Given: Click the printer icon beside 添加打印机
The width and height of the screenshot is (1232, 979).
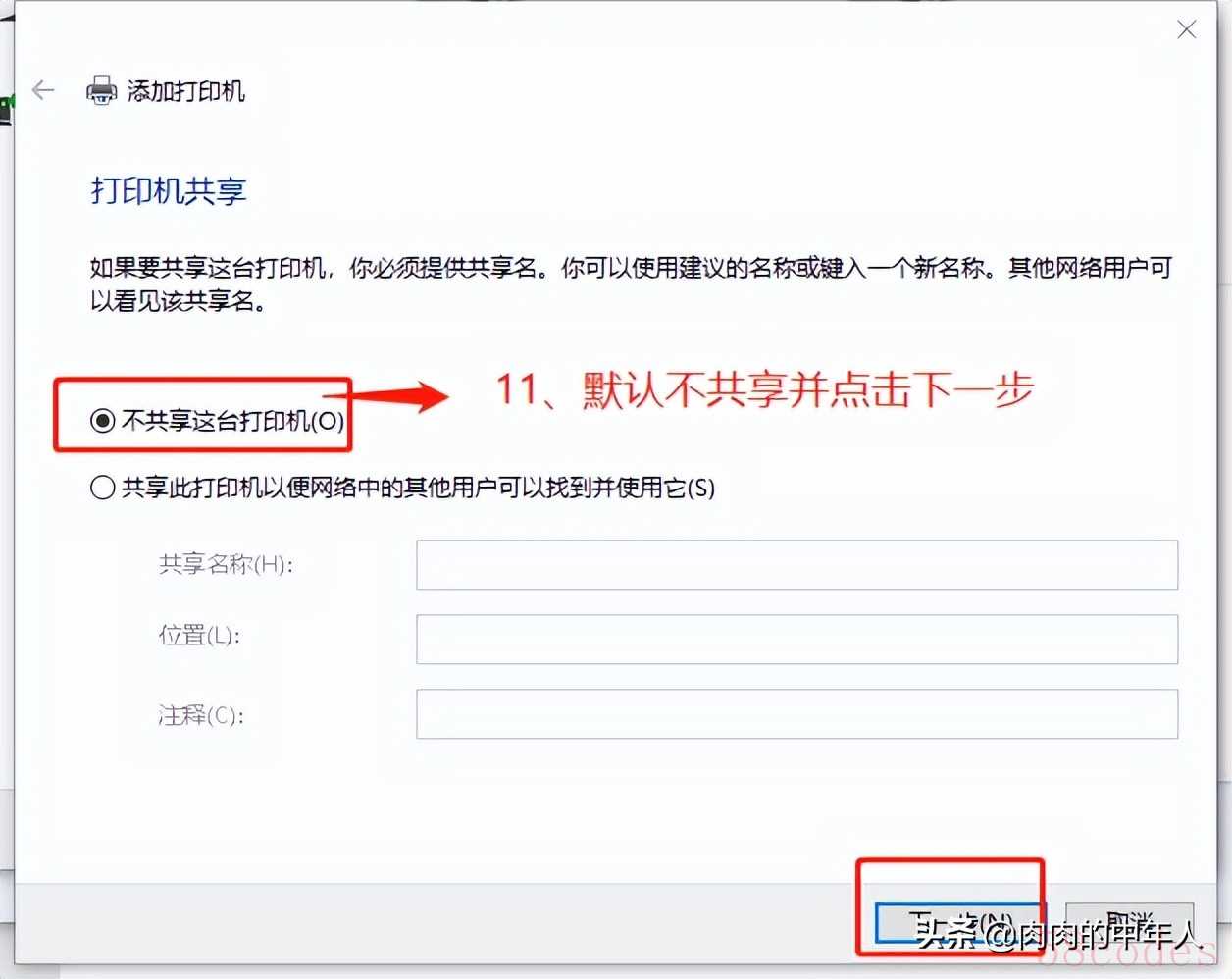Looking at the screenshot, I should [x=101, y=91].
